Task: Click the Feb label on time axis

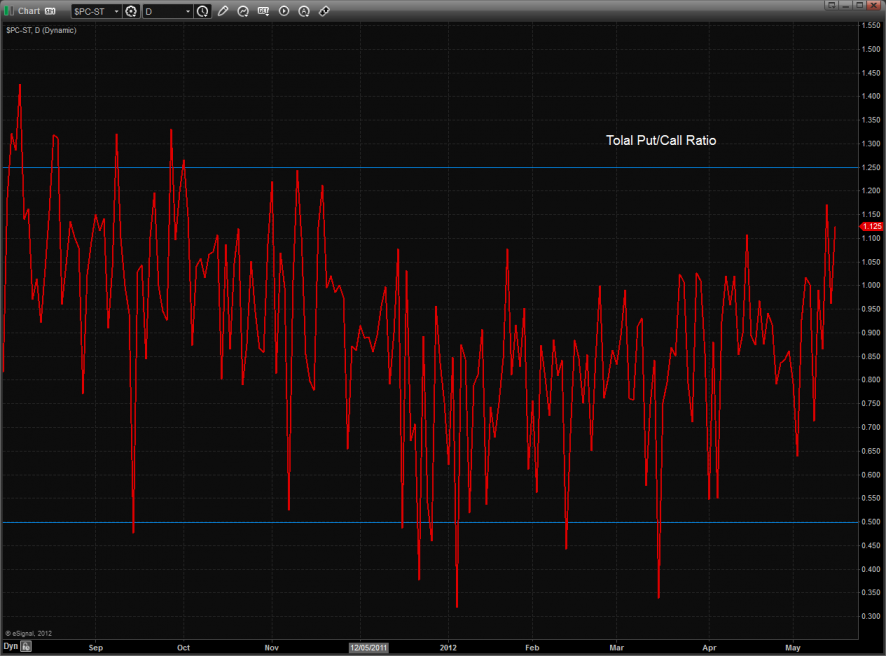Action: (x=532, y=648)
